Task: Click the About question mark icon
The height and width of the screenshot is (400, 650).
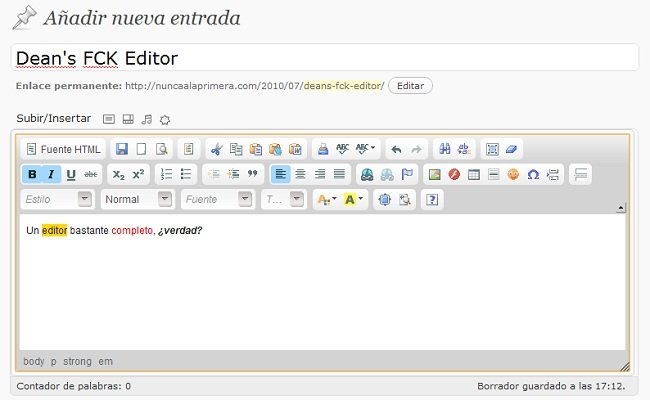Action: pyautogui.click(x=432, y=200)
